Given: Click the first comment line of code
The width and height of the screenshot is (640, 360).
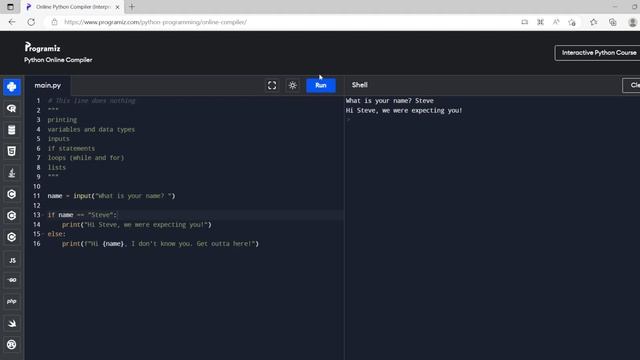Looking at the screenshot, I should tap(91, 100).
